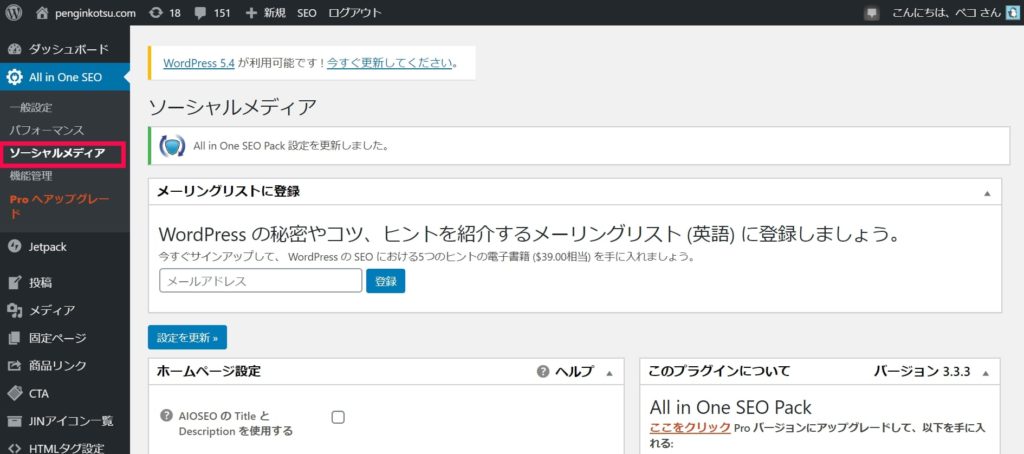Click the 新規 plus icon
The image size is (1024, 454).
(x=251, y=12)
